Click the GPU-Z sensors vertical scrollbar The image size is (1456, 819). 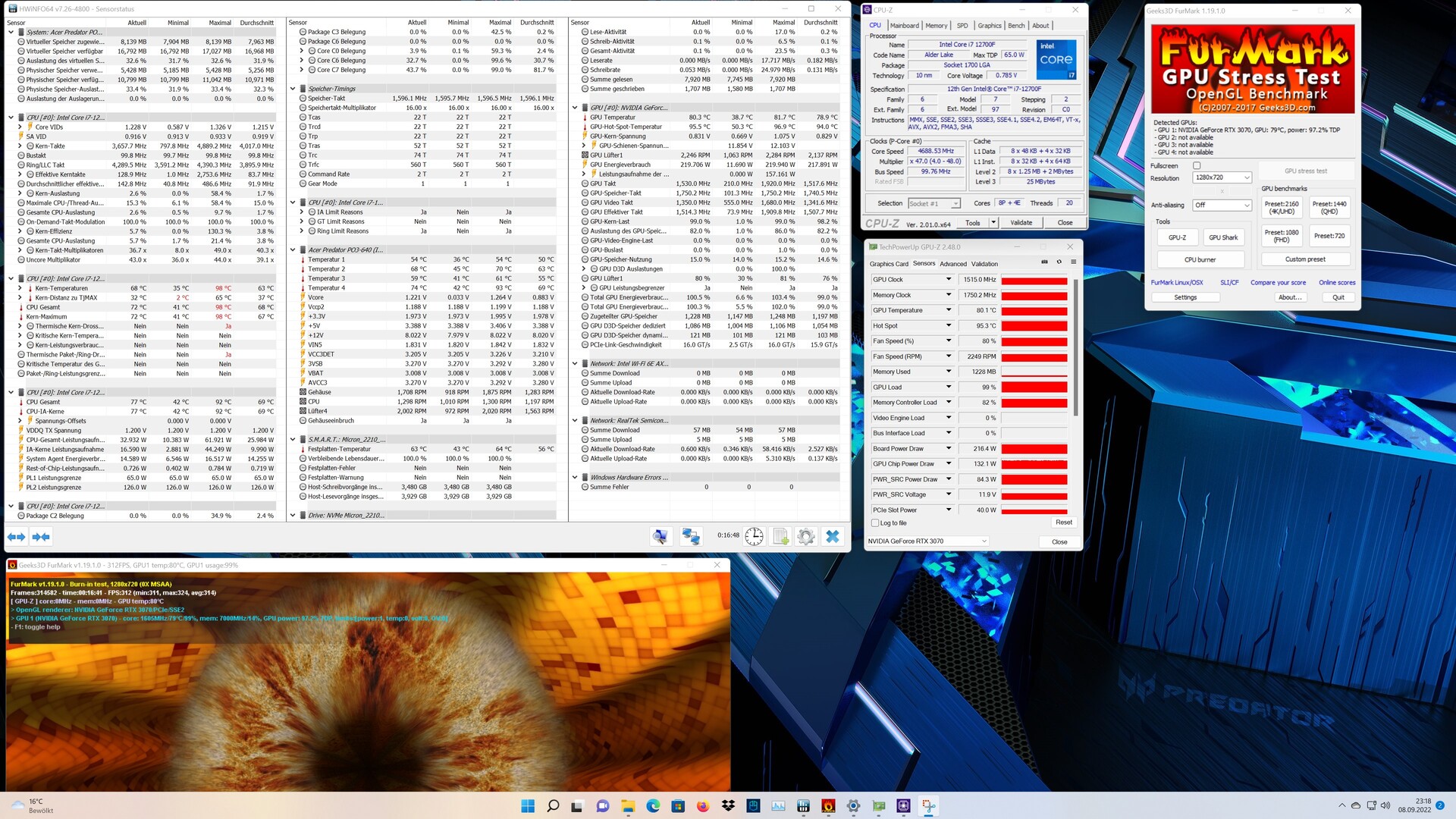pyautogui.click(x=1075, y=349)
